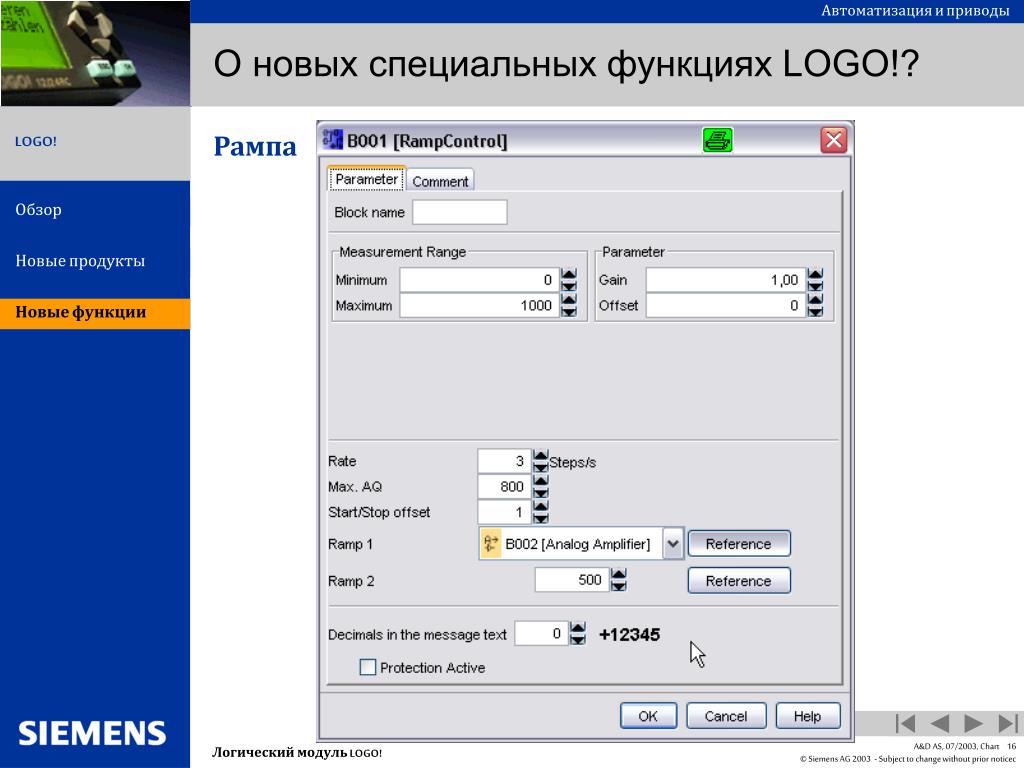Increase the Minimum value with up arrow
Image resolution: width=1024 pixels, height=768 pixels.
coord(569,274)
